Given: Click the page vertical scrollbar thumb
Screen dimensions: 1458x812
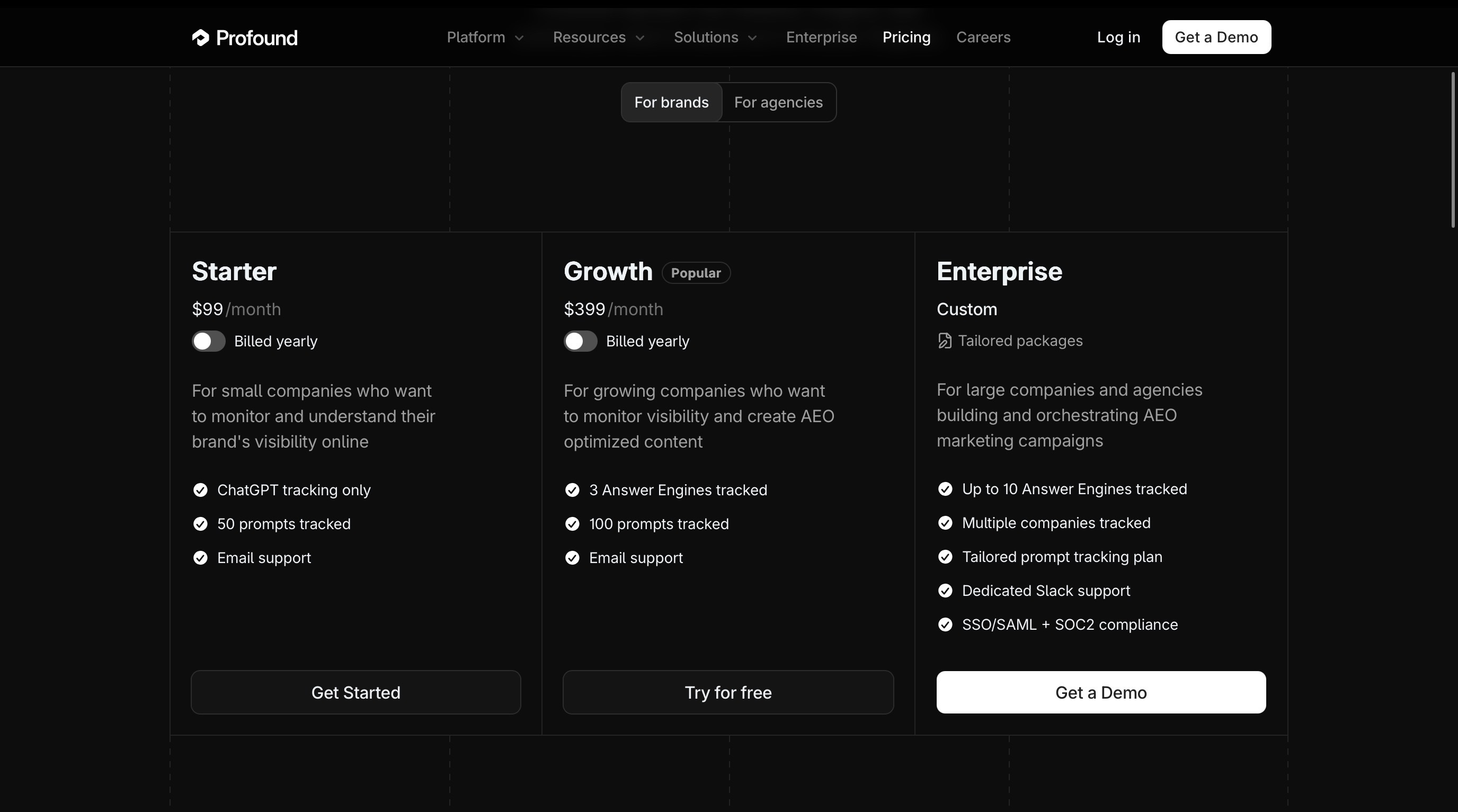Looking at the screenshot, I should (x=1453, y=150).
